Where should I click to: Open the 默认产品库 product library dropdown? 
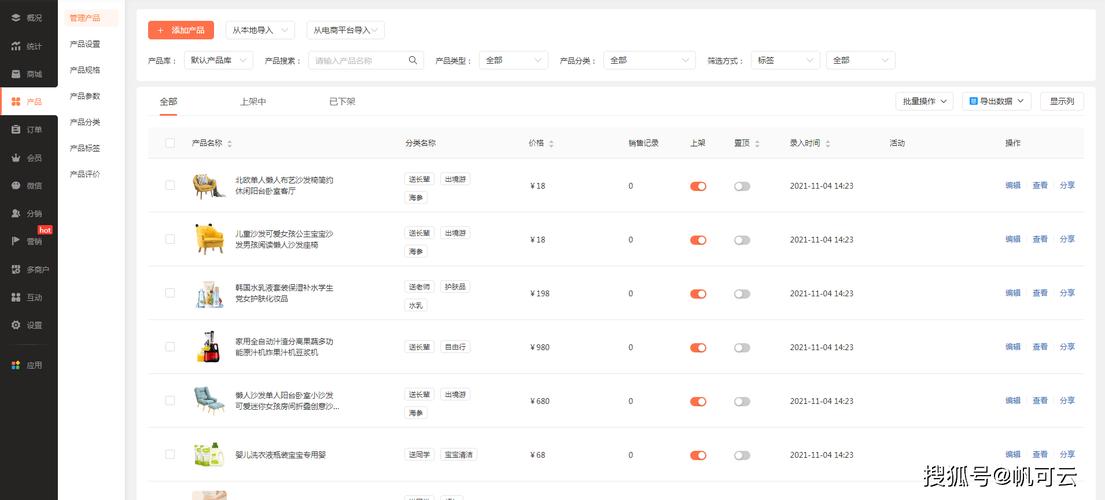218,61
